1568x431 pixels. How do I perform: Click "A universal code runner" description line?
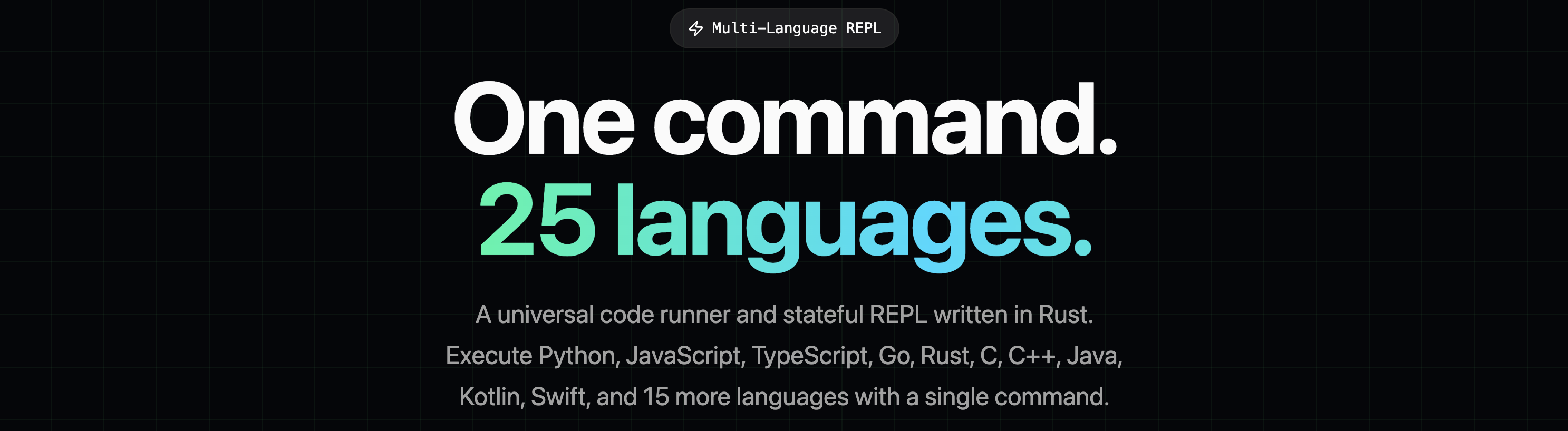pyautogui.click(x=784, y=315)
